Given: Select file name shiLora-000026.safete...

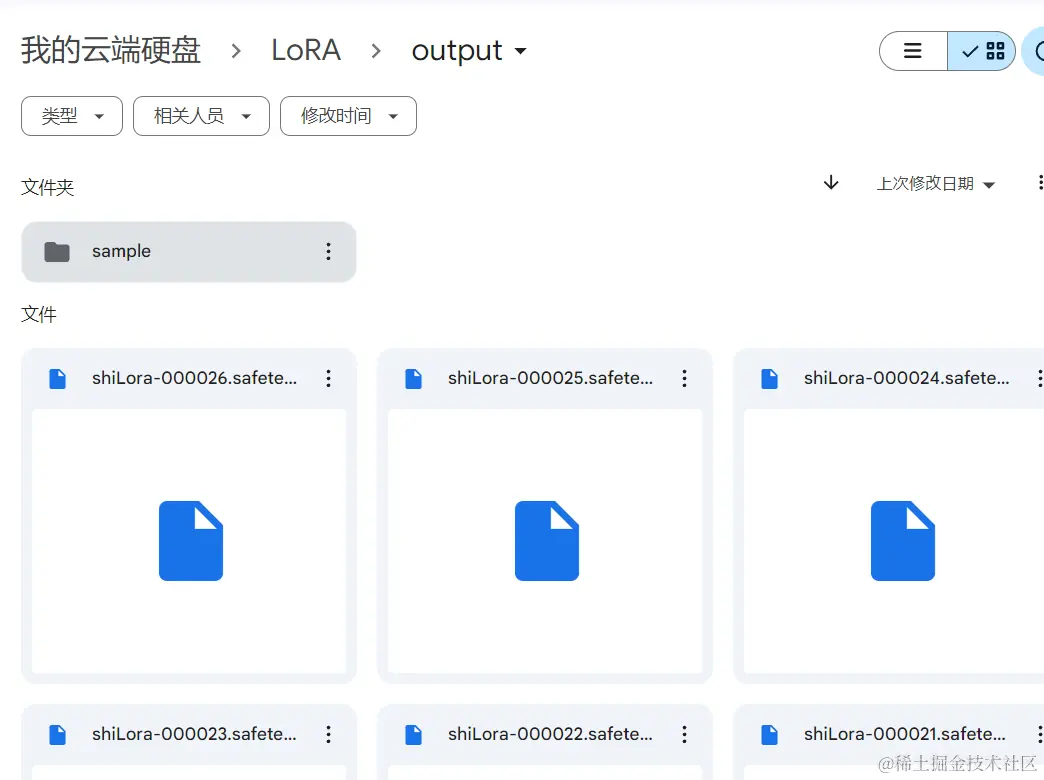Looking at the screenshot, I should click(x=194, y=378).
